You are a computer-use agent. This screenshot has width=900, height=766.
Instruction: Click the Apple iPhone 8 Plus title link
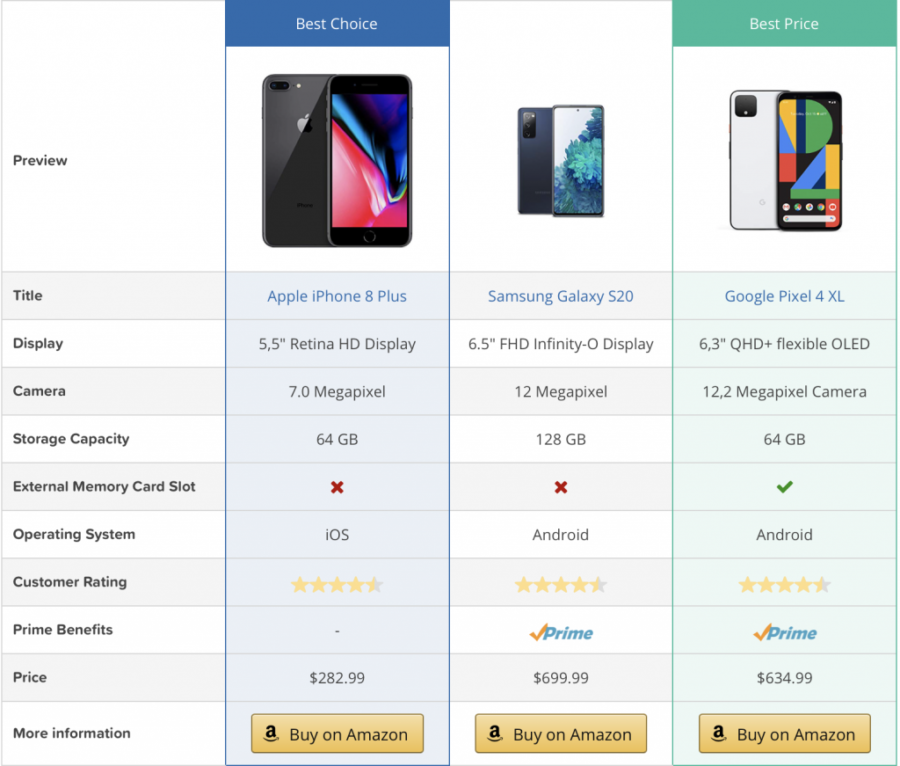(x=337, y=296)
